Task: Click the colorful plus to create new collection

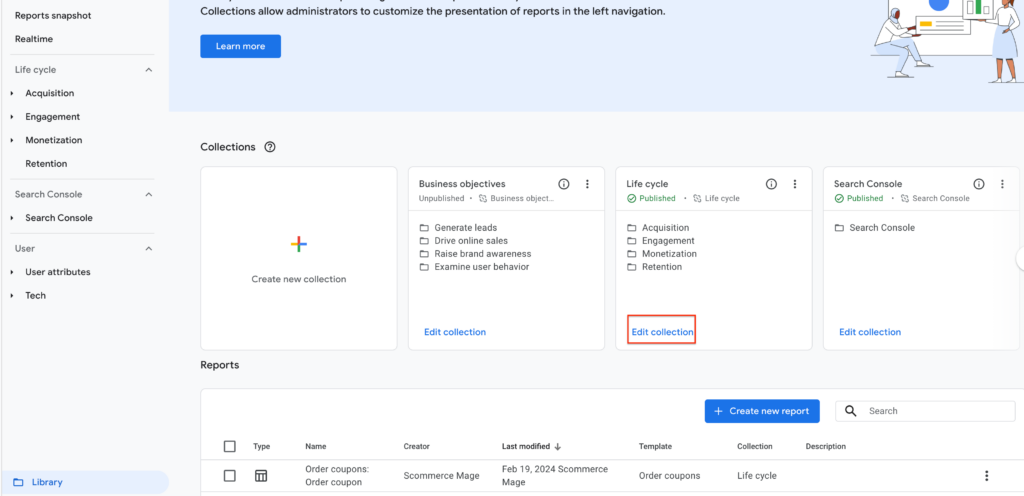Action: click(299, 244)
